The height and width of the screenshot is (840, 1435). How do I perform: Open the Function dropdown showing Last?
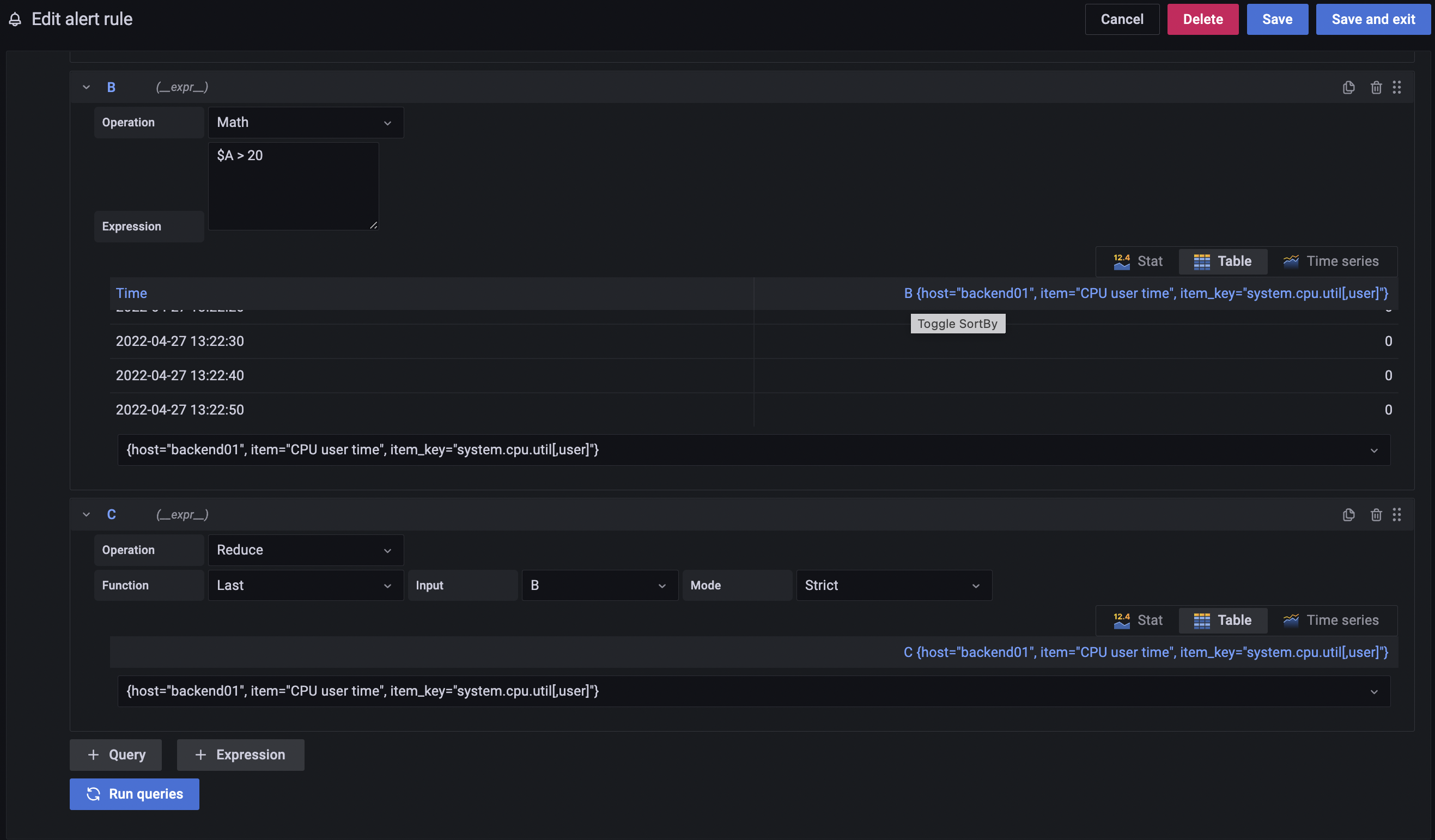pyautogui.click(x=305, y=585)
